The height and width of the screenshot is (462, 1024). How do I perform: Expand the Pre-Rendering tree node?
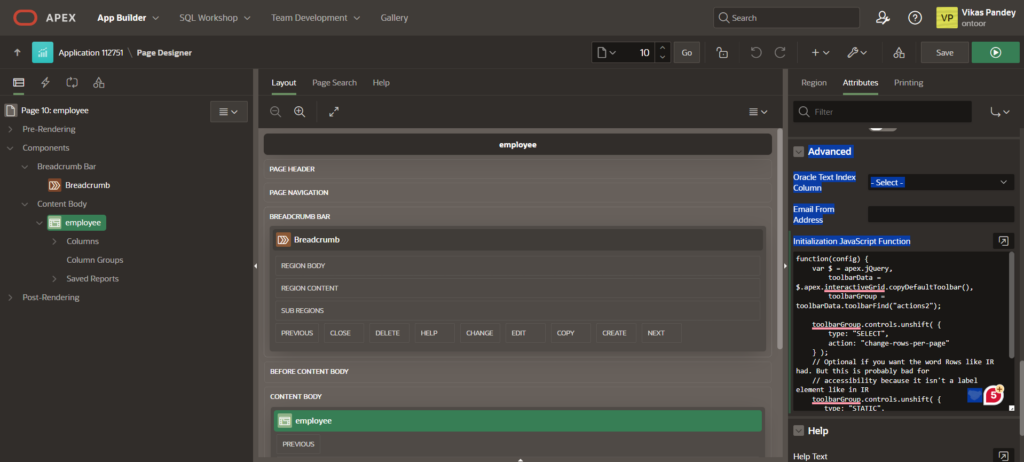click(x=11, y=129)
